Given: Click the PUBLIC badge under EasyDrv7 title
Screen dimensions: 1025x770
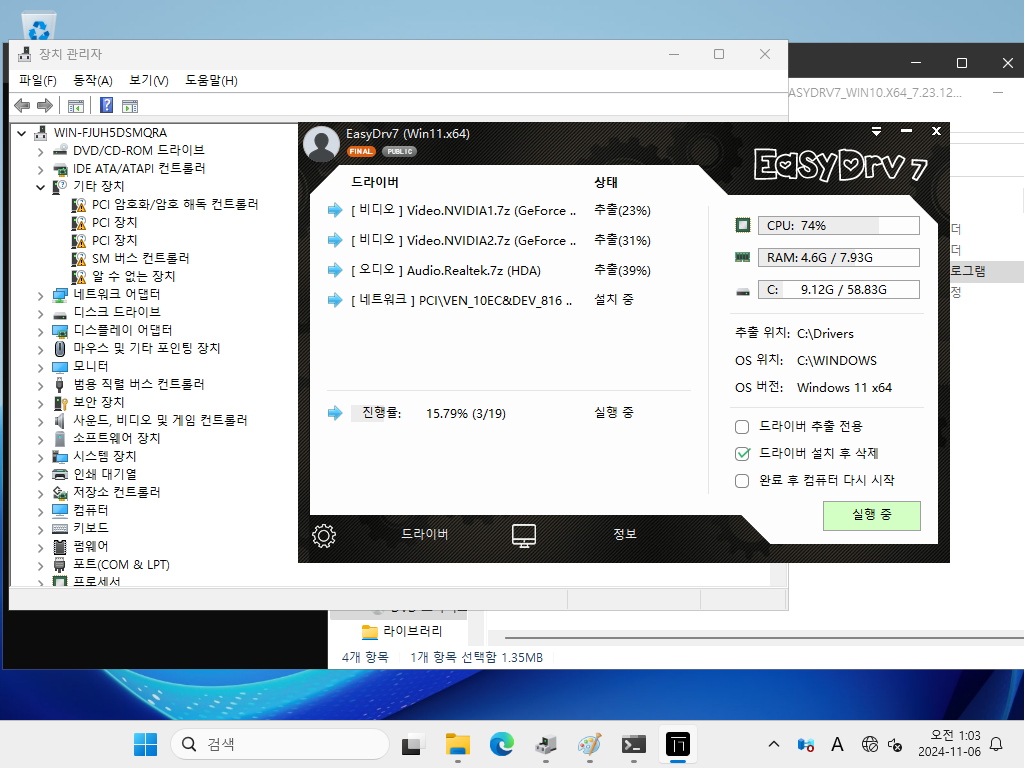Looking at the screenshot, I should tap(399, 152).
